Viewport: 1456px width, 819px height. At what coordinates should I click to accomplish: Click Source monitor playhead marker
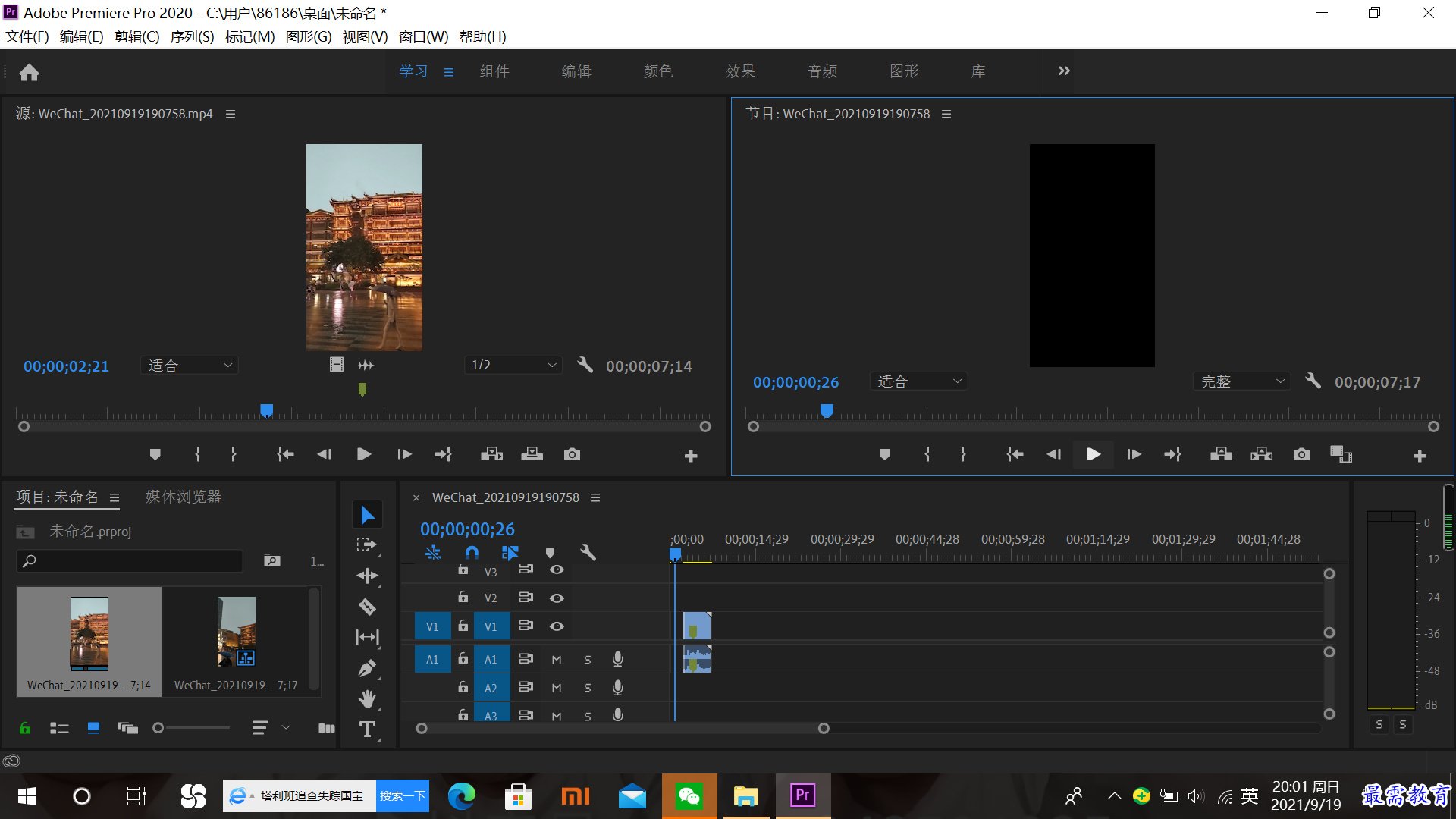[266, 411]
